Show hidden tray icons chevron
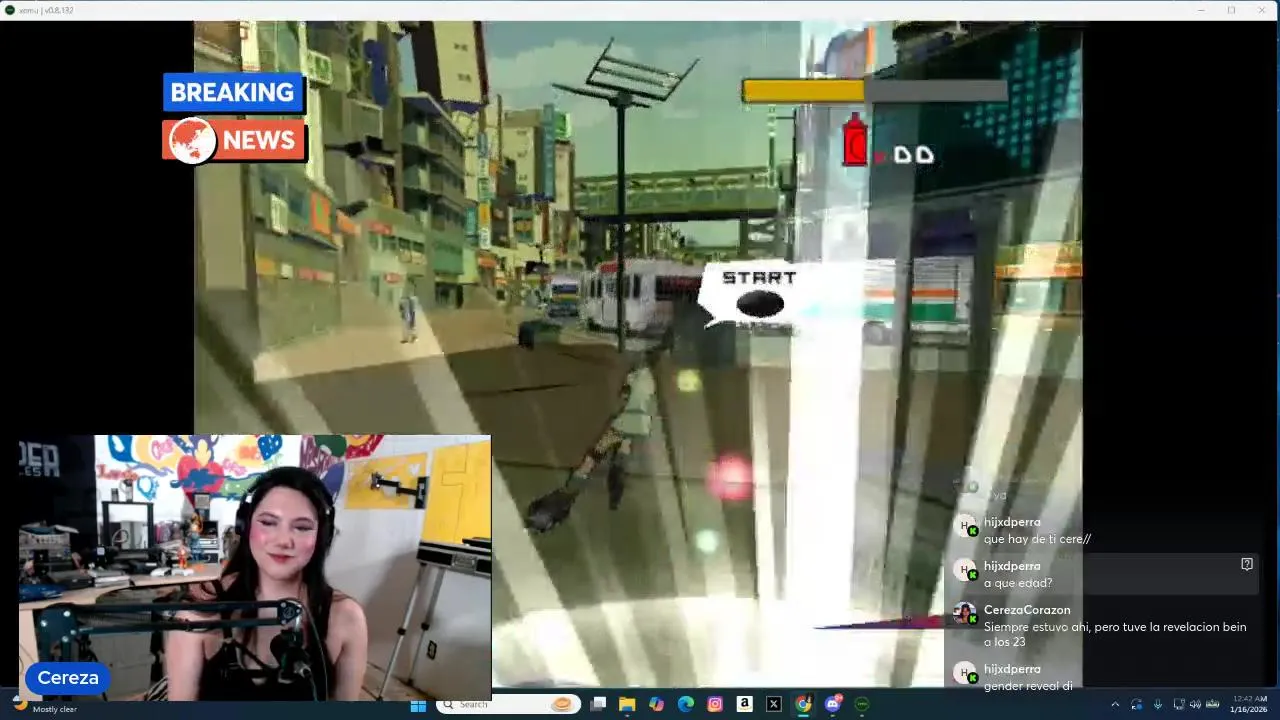 coord(1115,704)
